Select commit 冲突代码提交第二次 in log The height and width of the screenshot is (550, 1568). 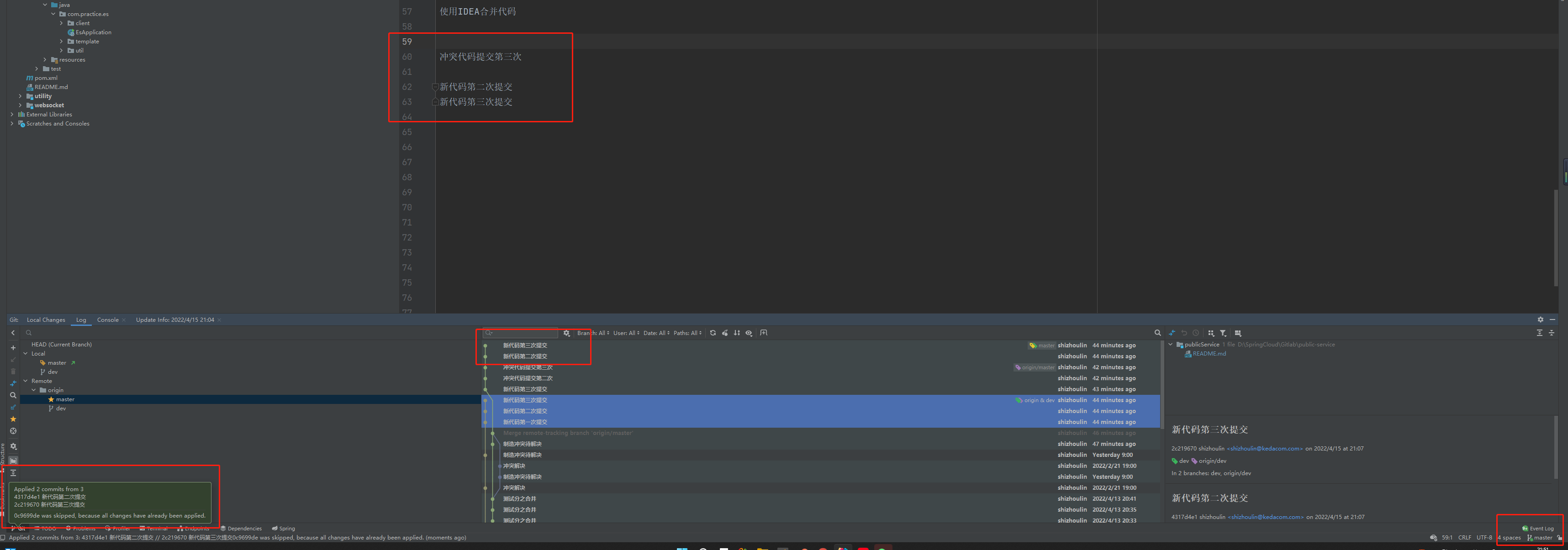pyautogui.click(x=527, y=378)
